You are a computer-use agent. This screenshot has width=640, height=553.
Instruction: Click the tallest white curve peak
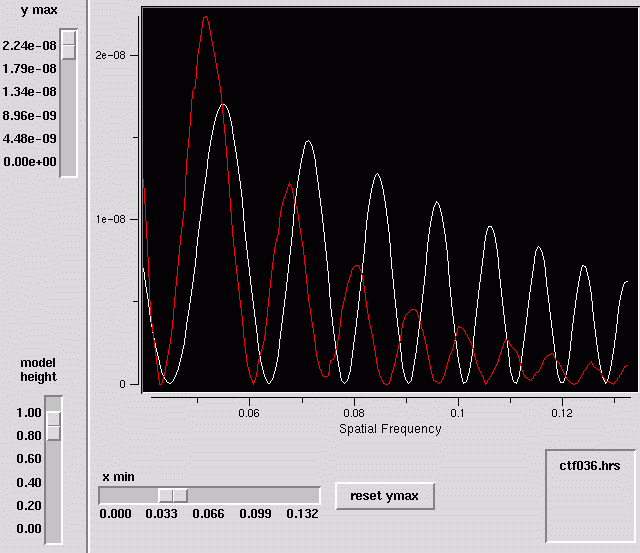[x=223, y=104]
